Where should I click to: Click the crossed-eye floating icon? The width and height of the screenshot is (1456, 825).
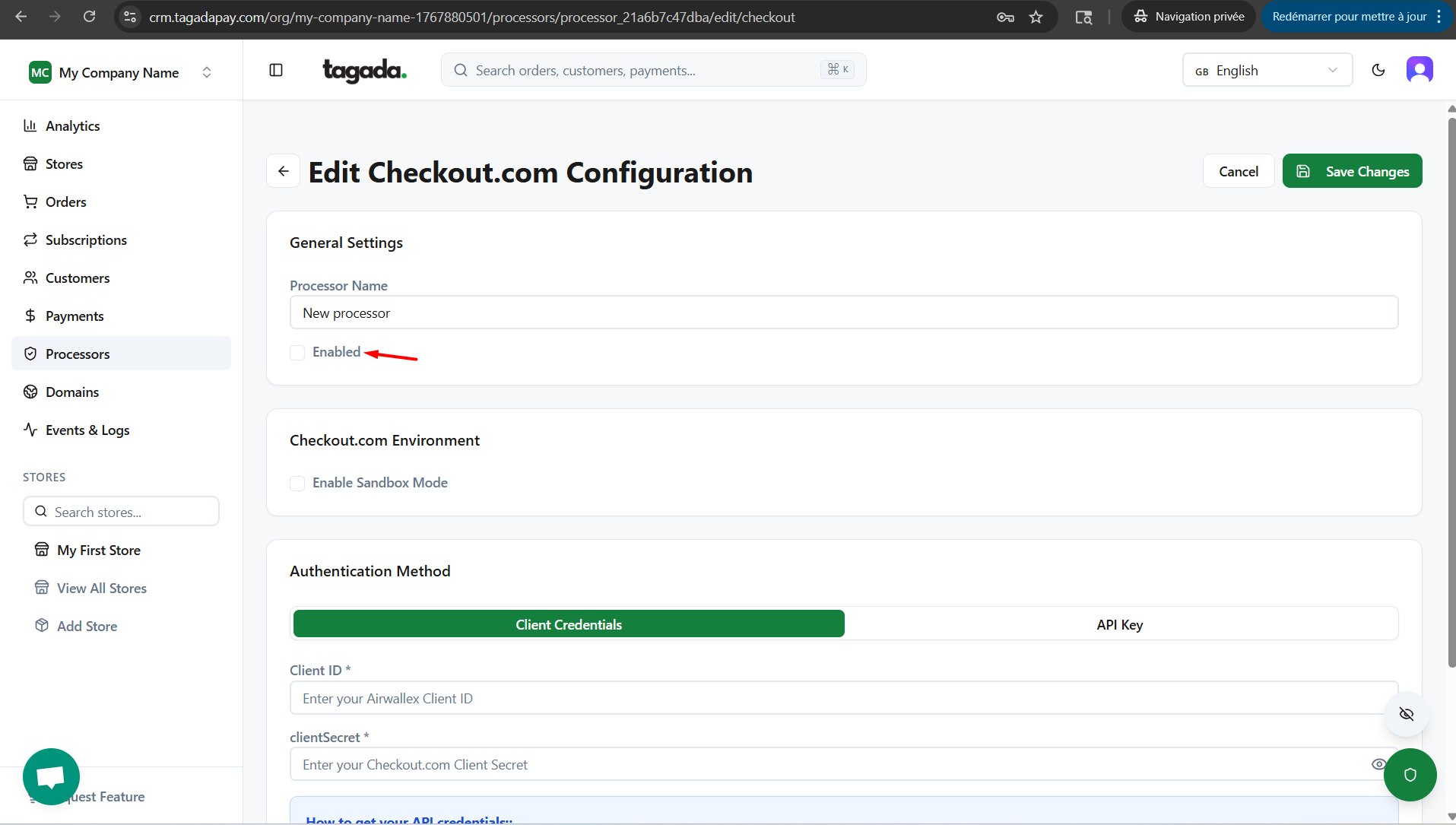(x=1406, y=714)
